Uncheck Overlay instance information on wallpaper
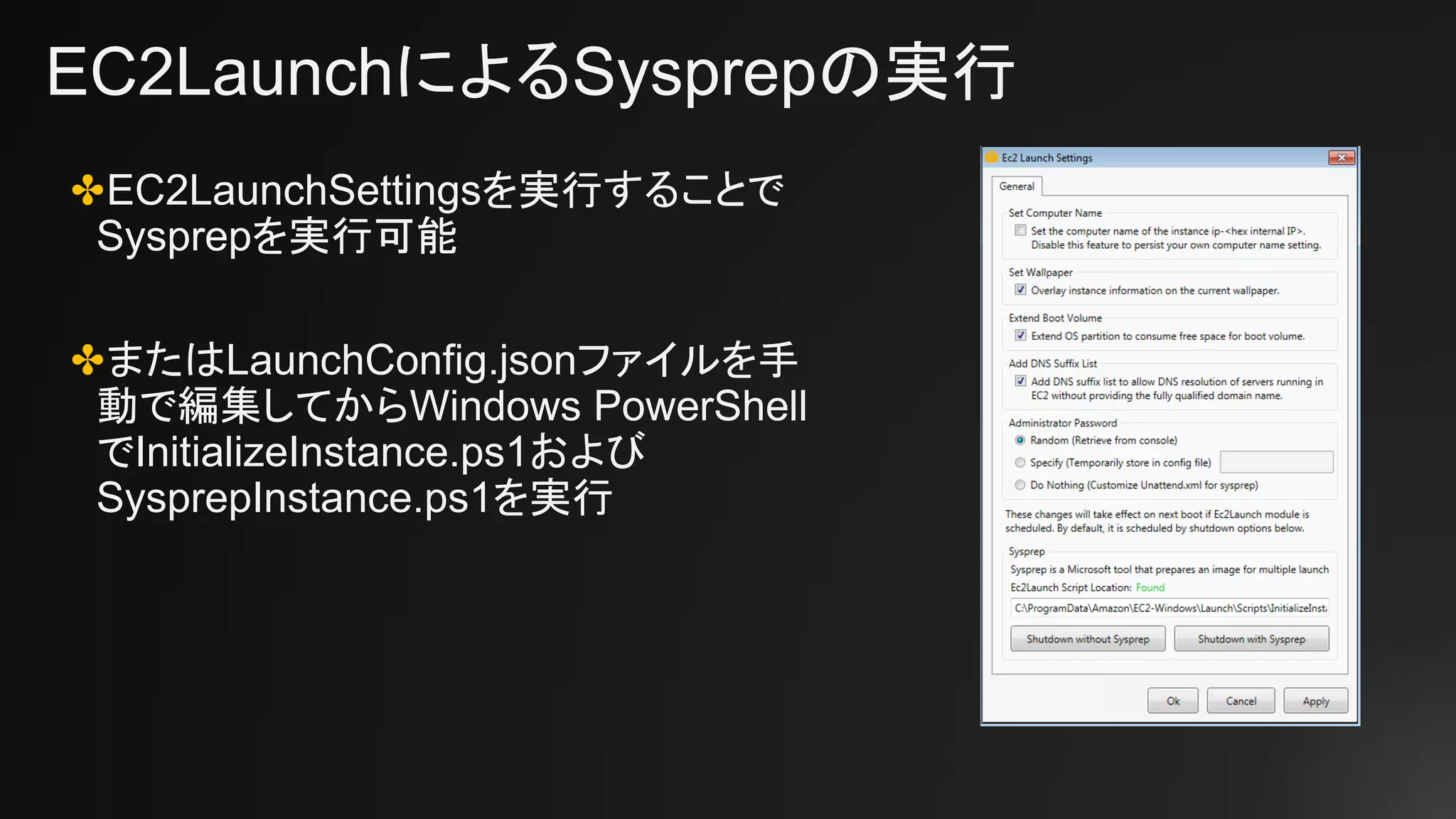 click(x=1020, y=290)
